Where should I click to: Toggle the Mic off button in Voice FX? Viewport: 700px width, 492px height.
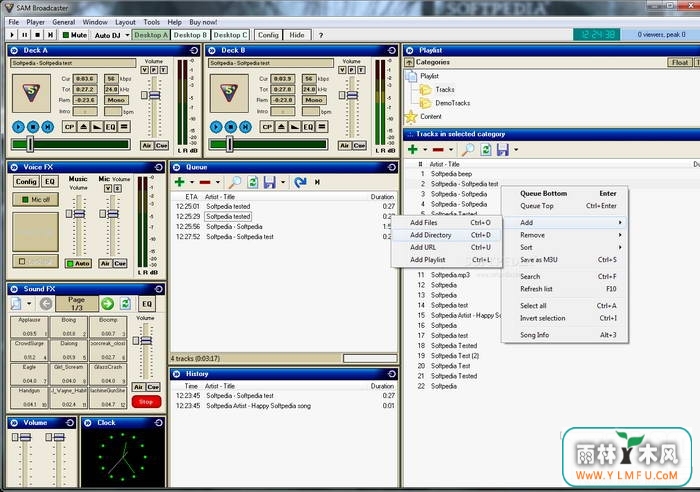(36, 199)
